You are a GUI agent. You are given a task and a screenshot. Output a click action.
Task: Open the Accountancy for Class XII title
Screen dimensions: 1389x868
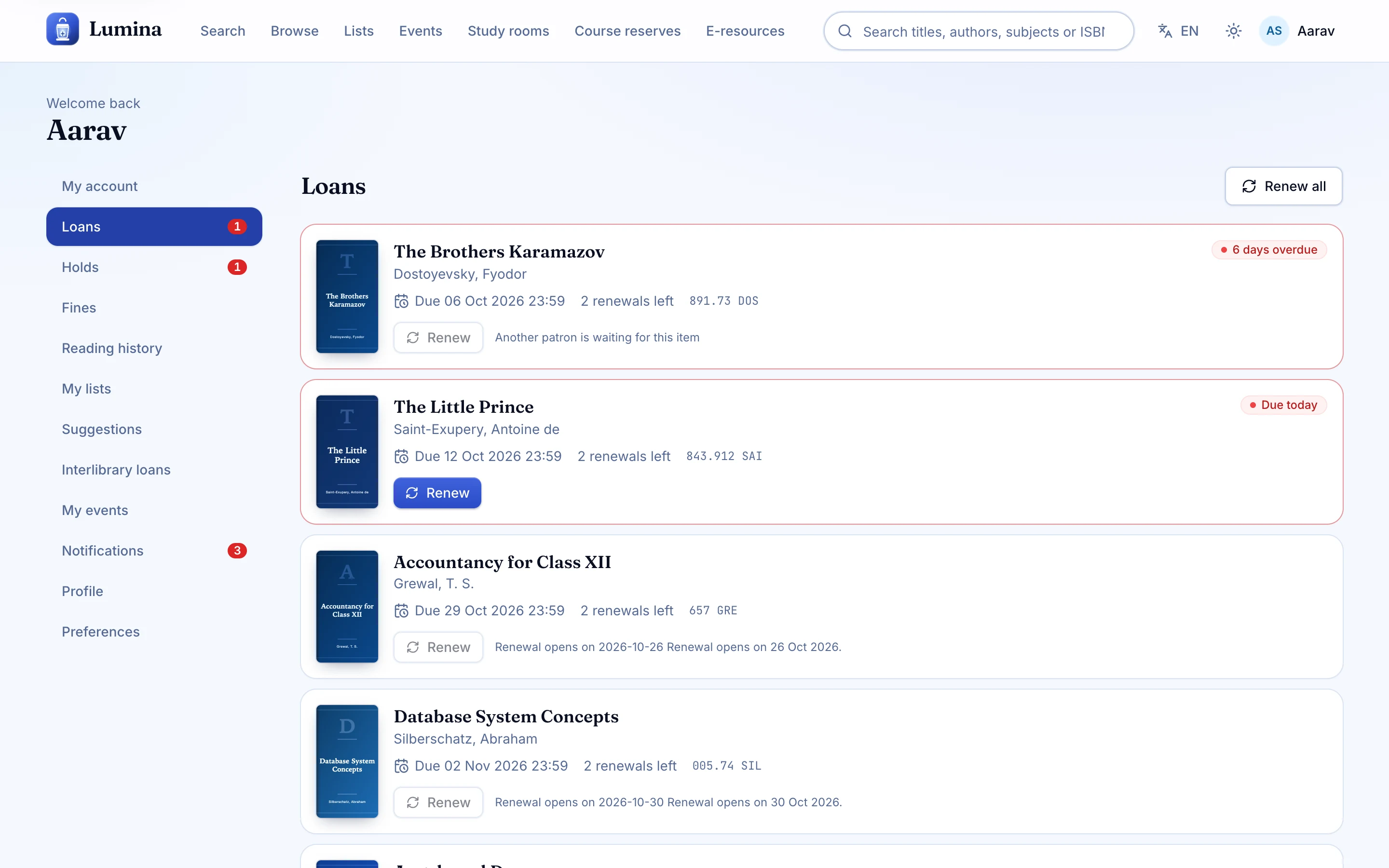point(502,561)
